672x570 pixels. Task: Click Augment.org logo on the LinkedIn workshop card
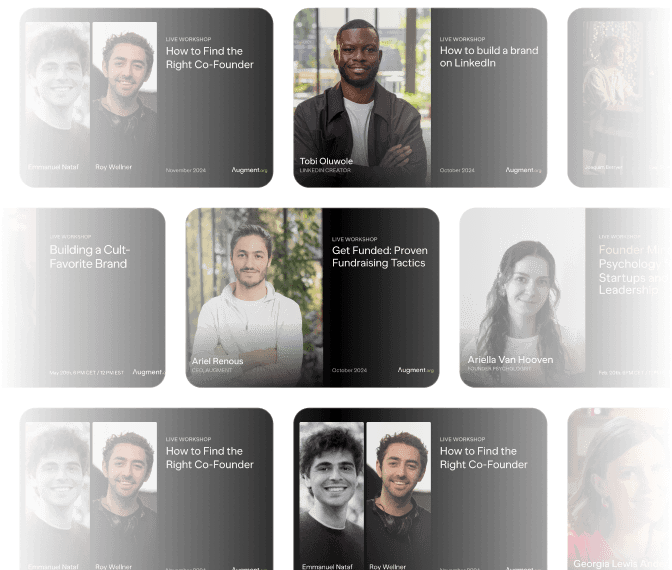click(x=523, y=170)
